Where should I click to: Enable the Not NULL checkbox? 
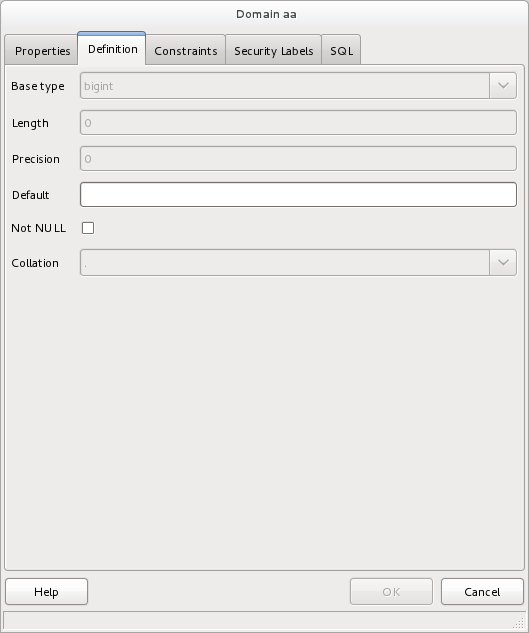[x=88, y=228]
